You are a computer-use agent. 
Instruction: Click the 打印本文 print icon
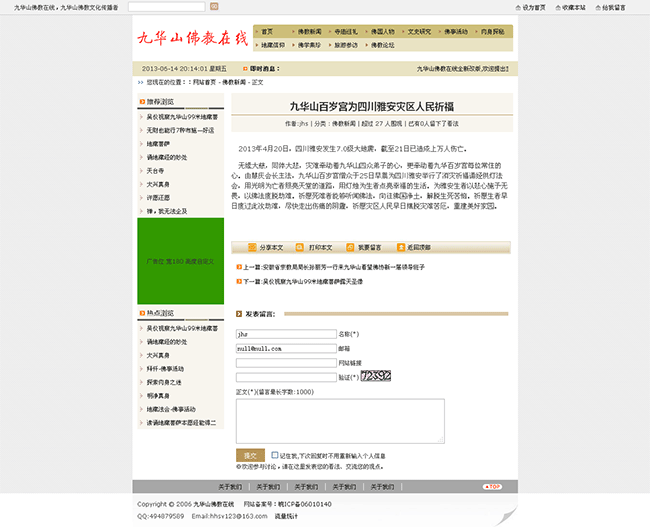tap(302, 246)
